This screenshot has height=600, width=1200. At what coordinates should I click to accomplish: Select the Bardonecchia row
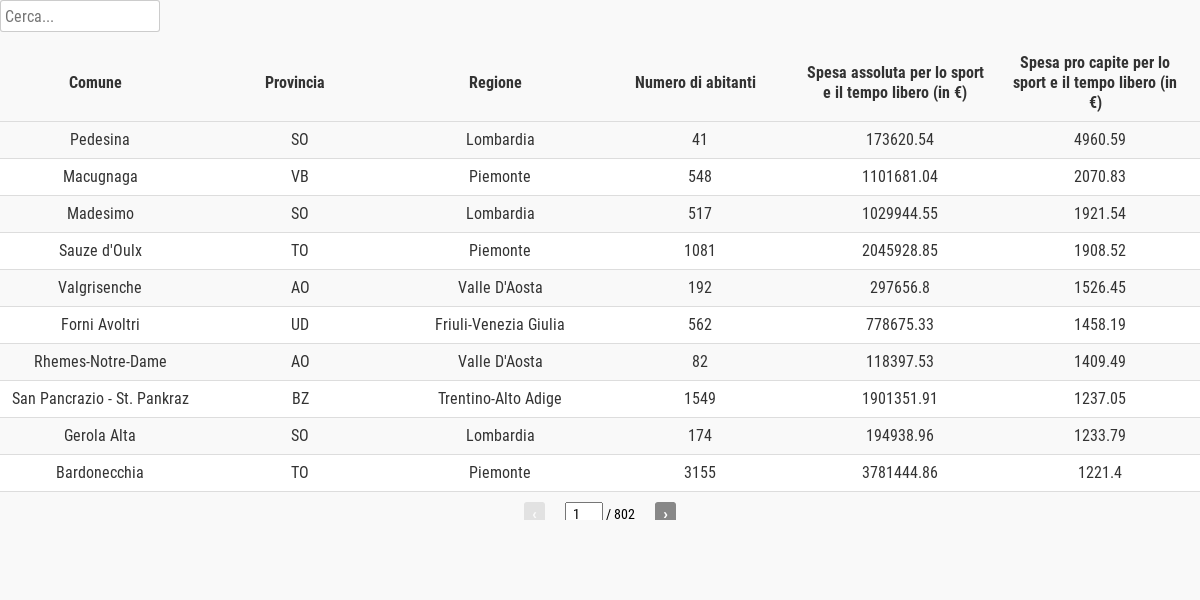coord(600,473)
